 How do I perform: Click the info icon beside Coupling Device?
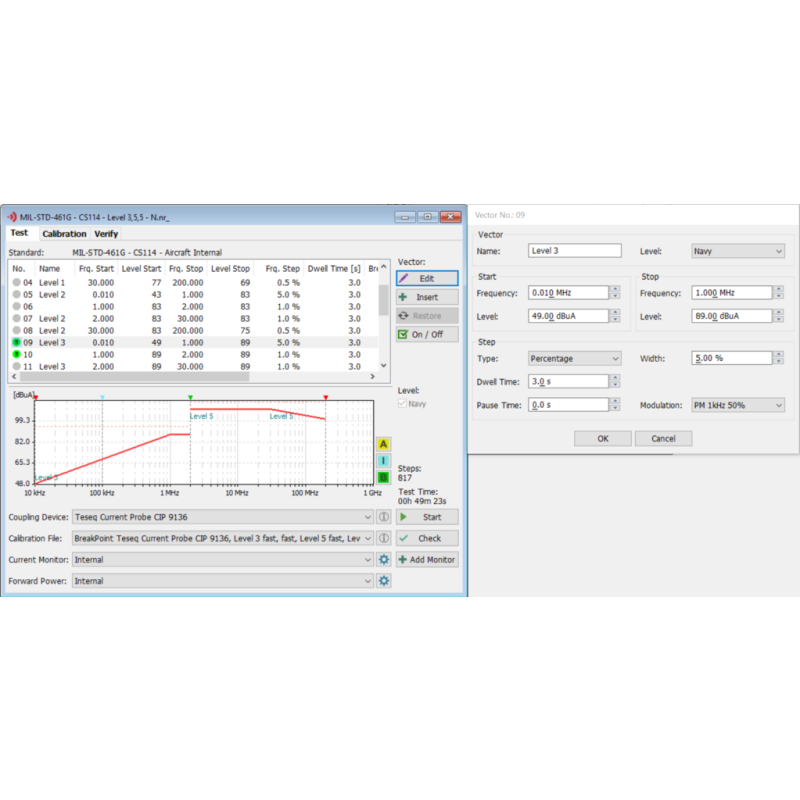coord(384,516)
